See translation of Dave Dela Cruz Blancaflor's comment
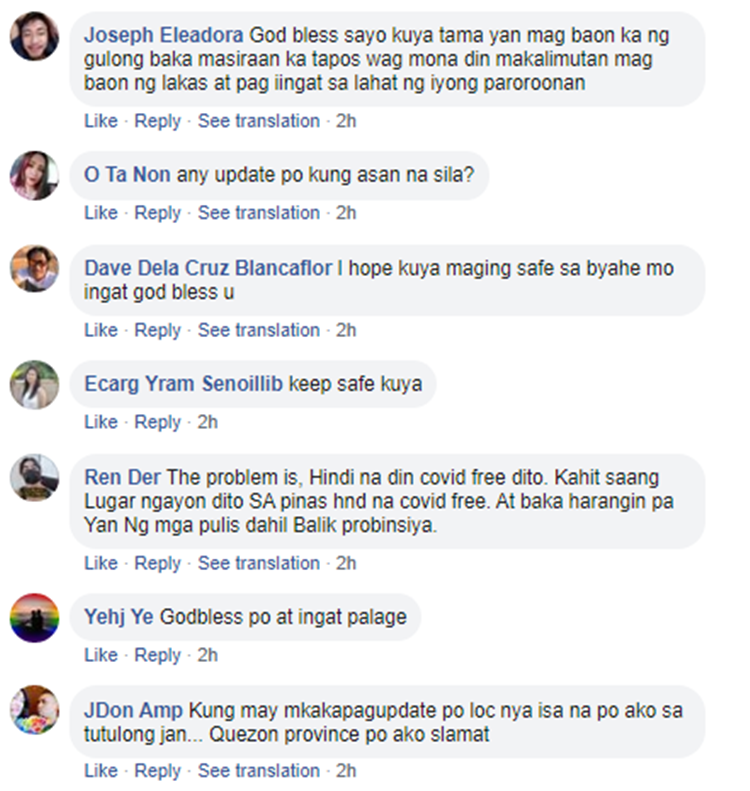Viewport: 750px width, 791px height. tap(259, 330)
